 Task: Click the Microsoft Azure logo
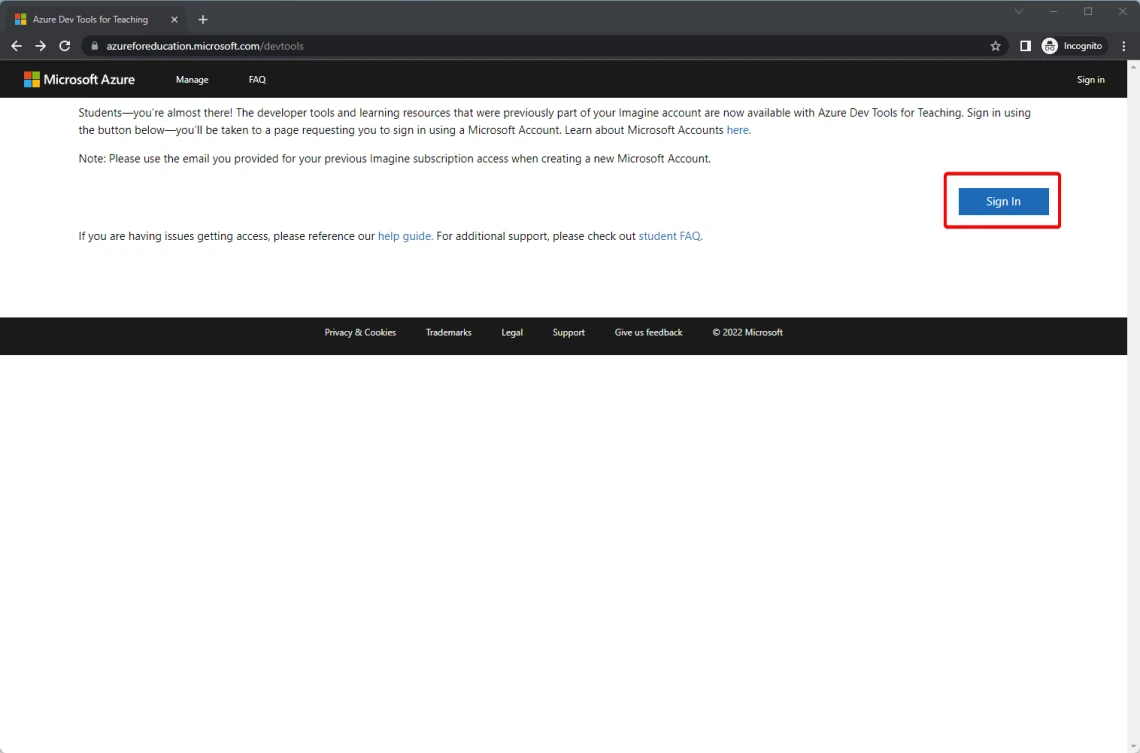(x=79, y=79)
